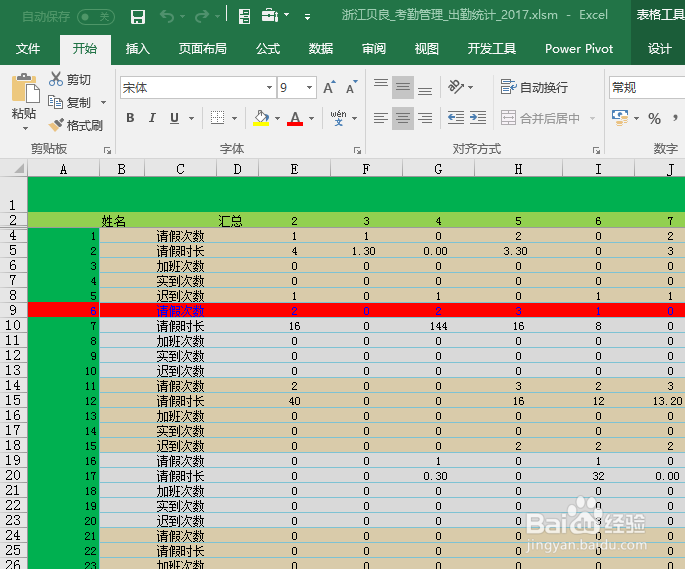Screen dimensions: 685x569
Task: Open Customize Quick Access Toolbar dropdown
Action: (308, 17)
